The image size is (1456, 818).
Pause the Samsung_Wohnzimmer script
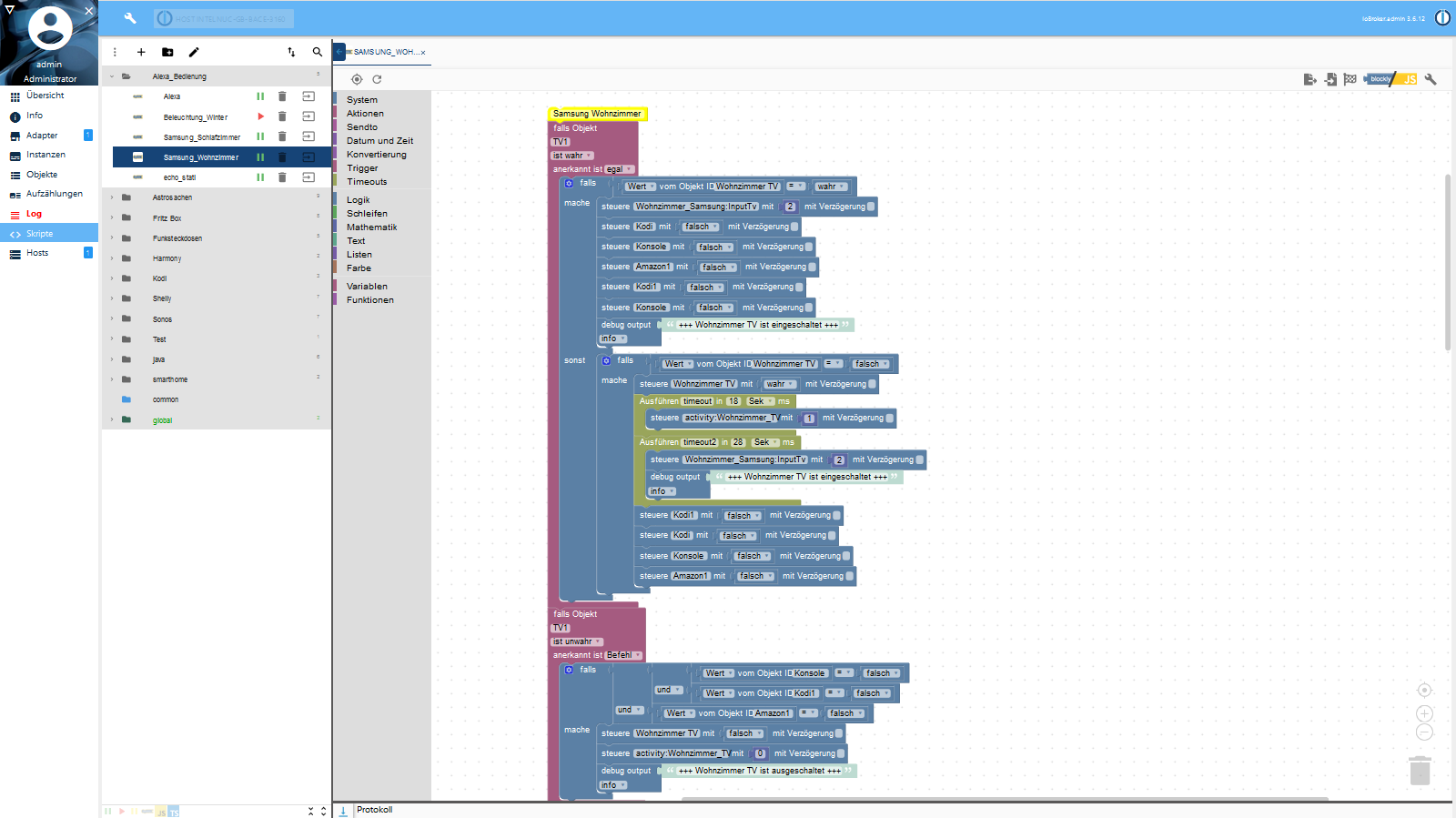(x=260, y=157)
